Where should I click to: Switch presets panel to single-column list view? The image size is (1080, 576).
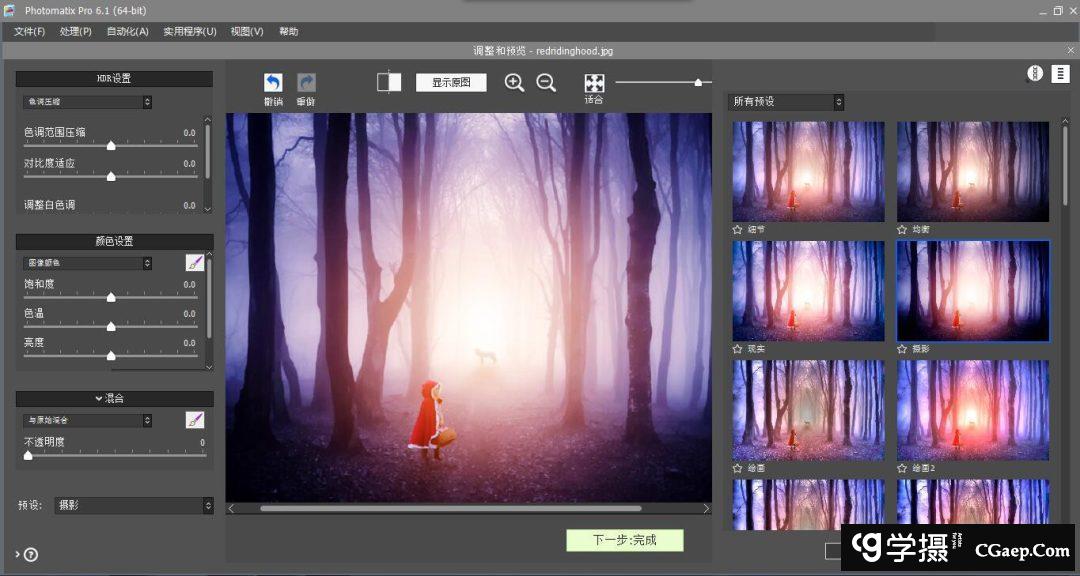[x=1061, y=74]
